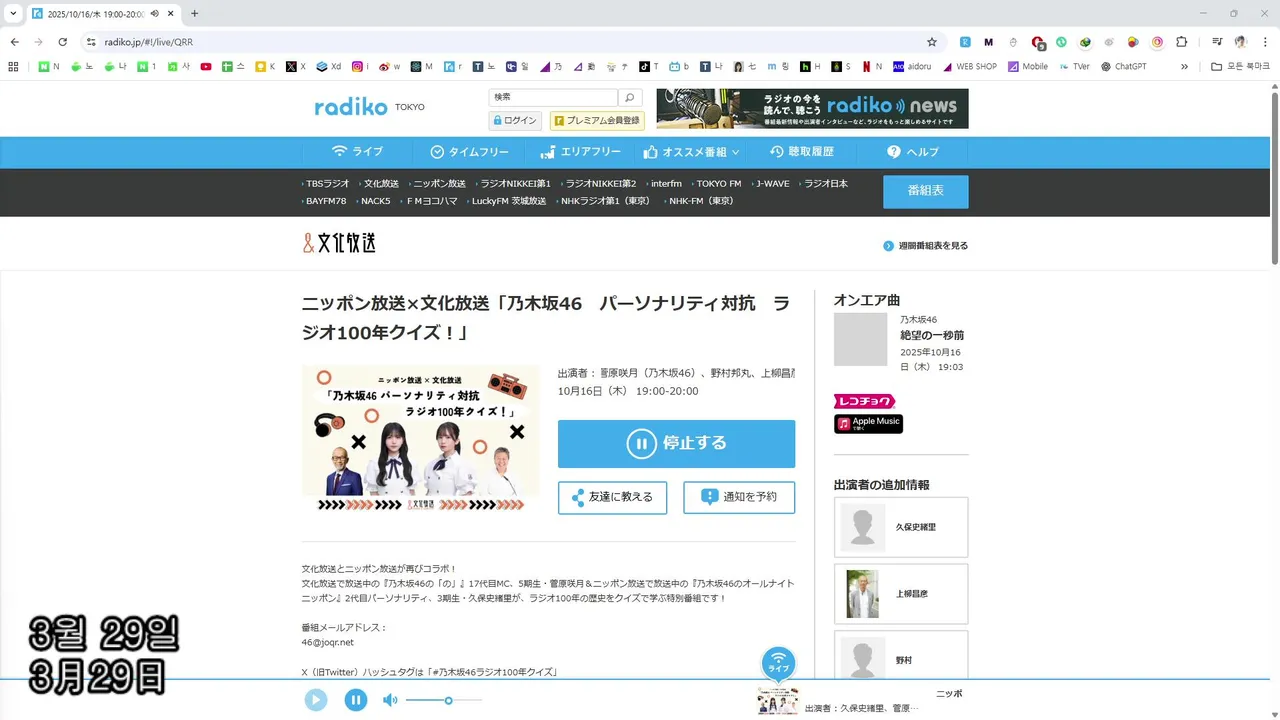
Task: Open the YouTube bookmark
Action: pos(206,66)
